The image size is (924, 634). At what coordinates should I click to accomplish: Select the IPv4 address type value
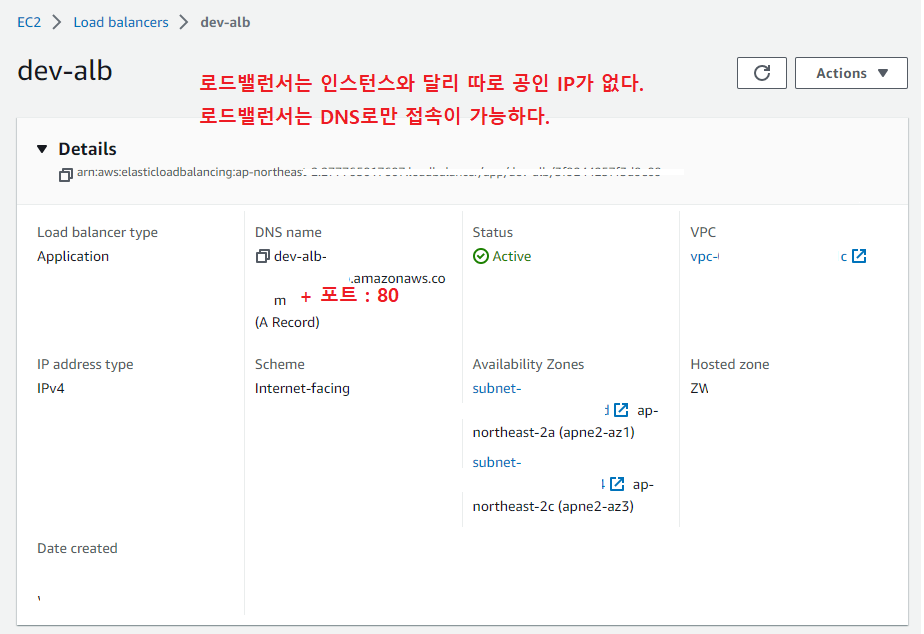coord(51,388)
